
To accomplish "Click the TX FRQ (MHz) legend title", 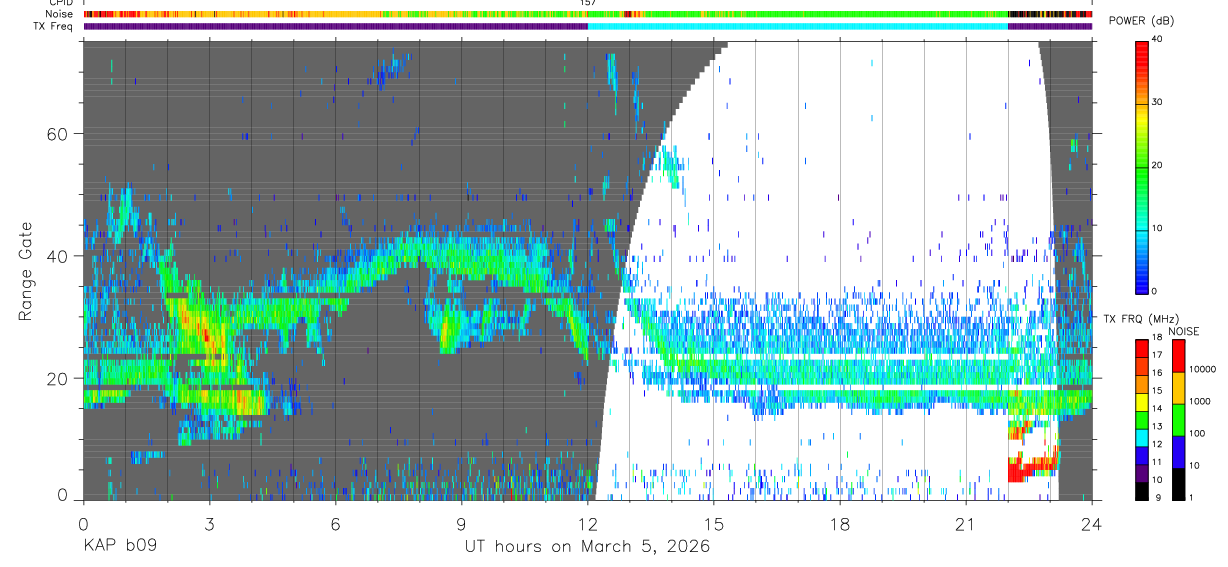I will click(1139, 319).
